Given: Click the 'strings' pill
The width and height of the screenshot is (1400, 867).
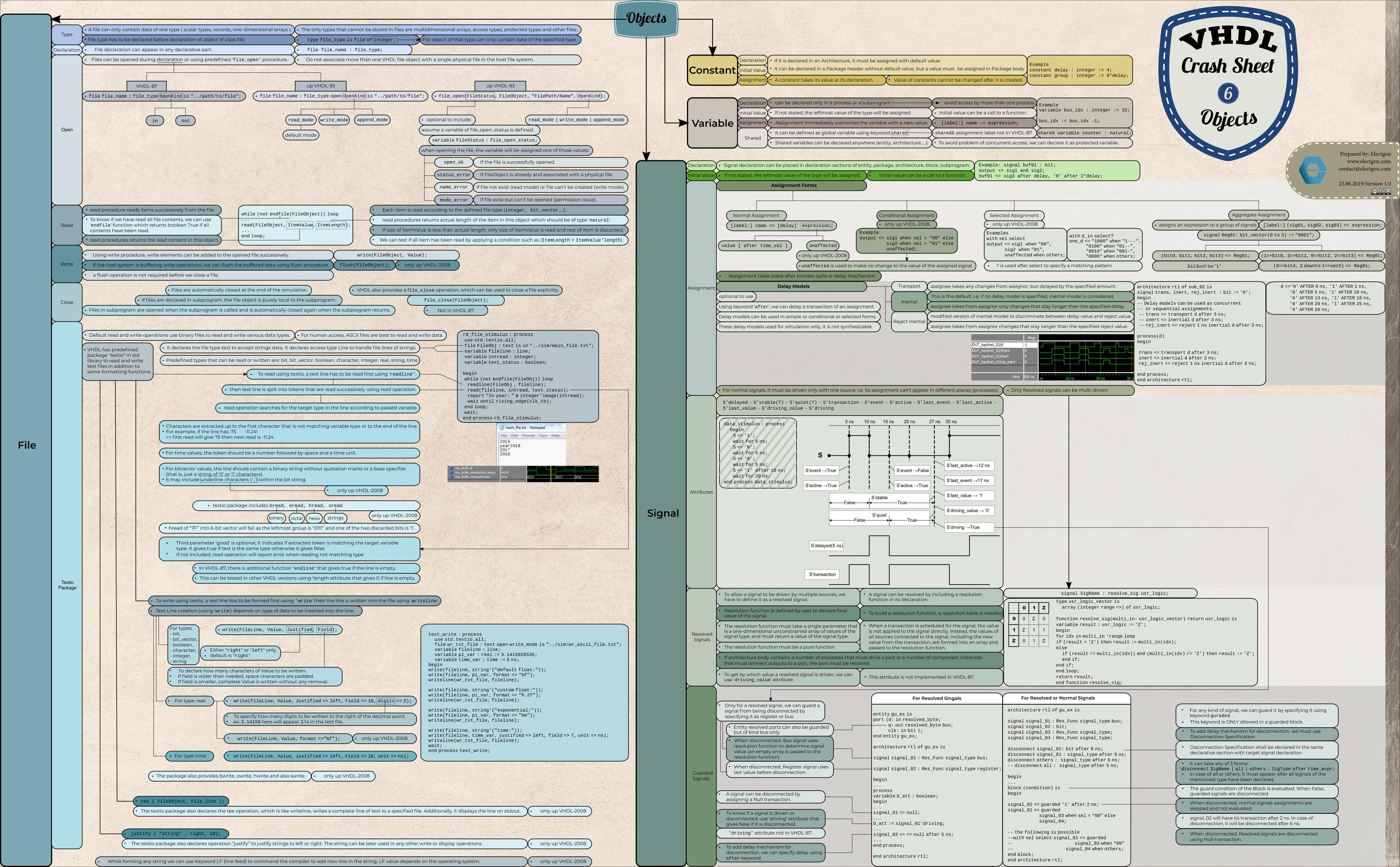Looking at the screenshot, I should coord(336,518).
